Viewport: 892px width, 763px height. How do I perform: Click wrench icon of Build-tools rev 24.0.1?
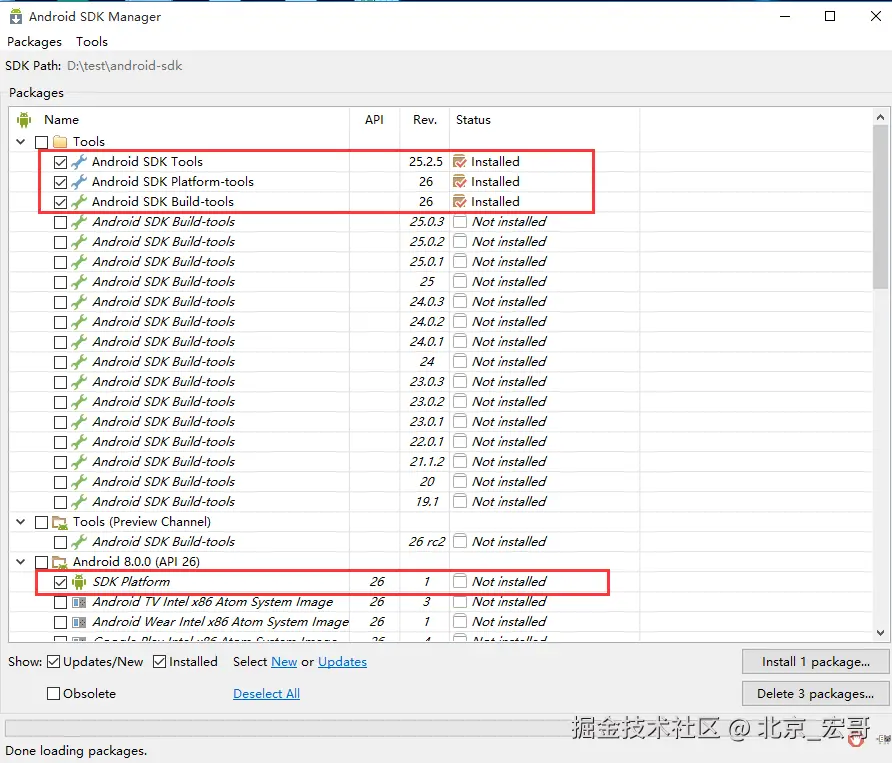(79, 342)
